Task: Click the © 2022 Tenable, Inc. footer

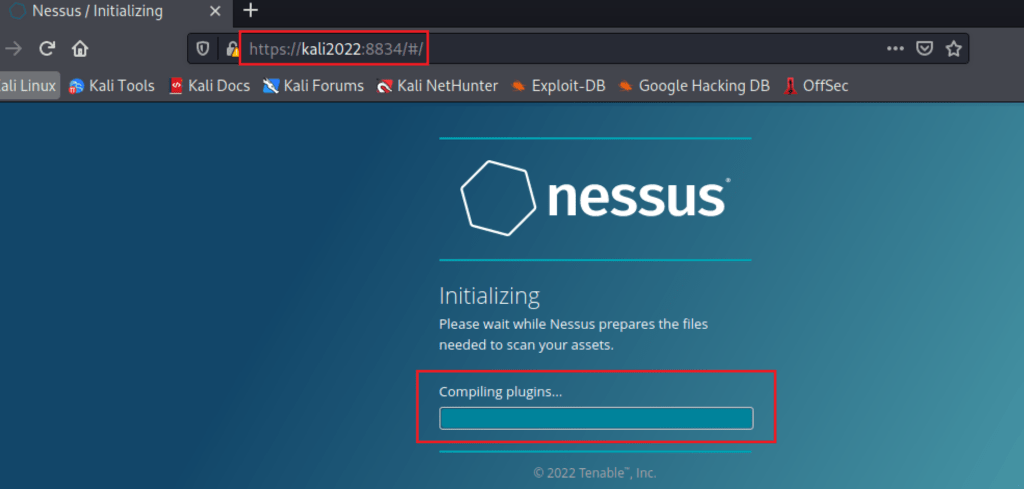Action: tap(595, 473)
